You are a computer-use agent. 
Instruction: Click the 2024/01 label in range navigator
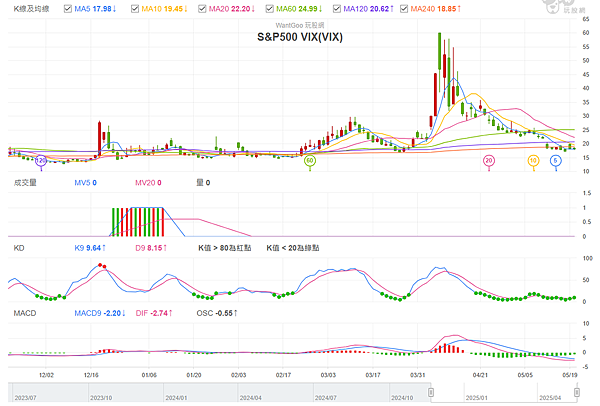[x=176, y=398]
